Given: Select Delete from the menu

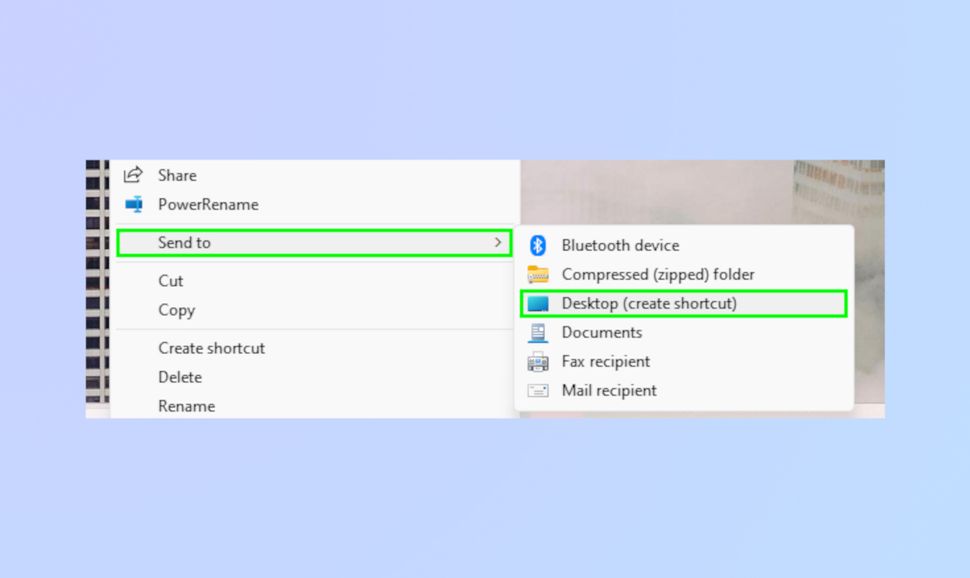Looking at the screenshot, I should pyautogui.click(x=180, y=377).
